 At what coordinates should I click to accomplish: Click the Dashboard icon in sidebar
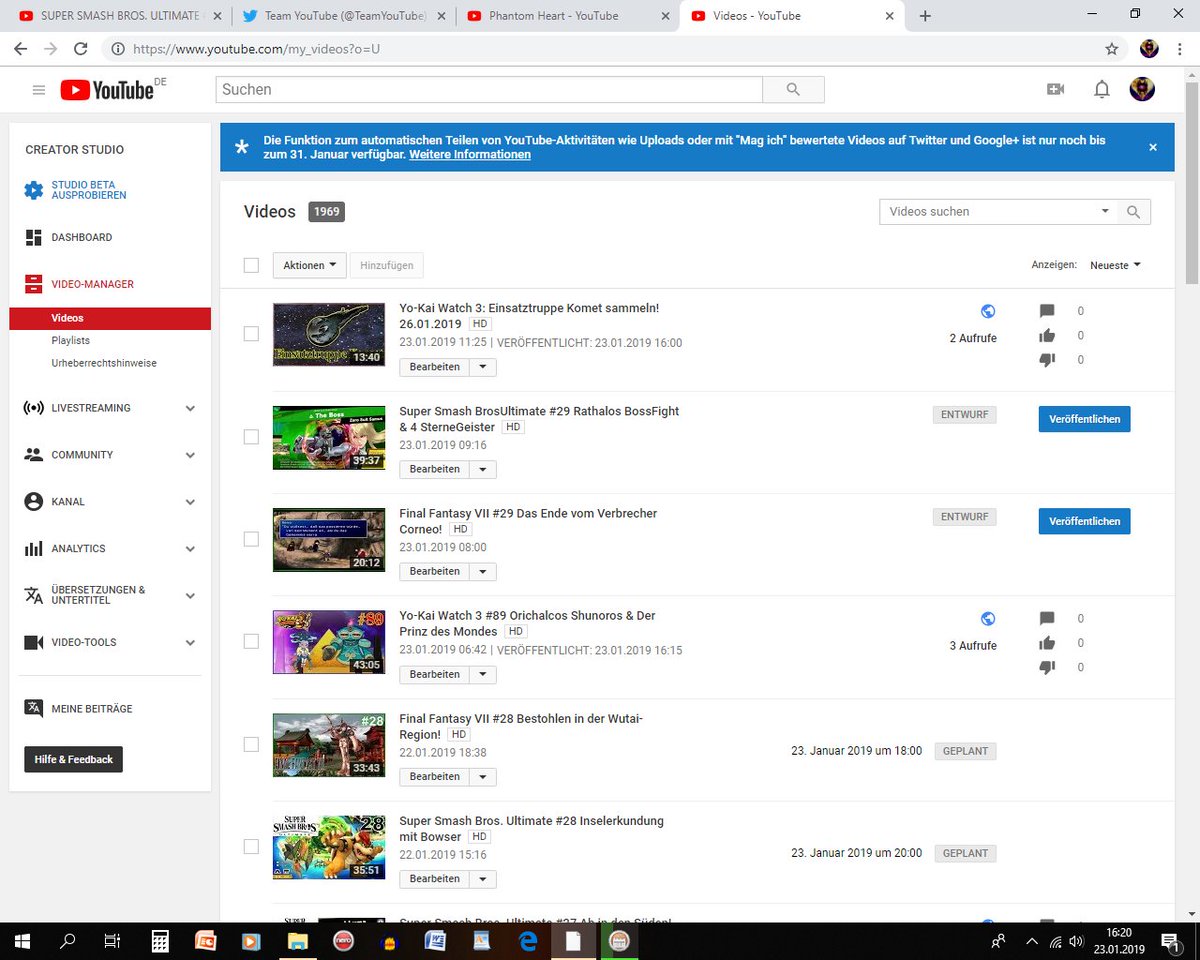pos(34,237)
